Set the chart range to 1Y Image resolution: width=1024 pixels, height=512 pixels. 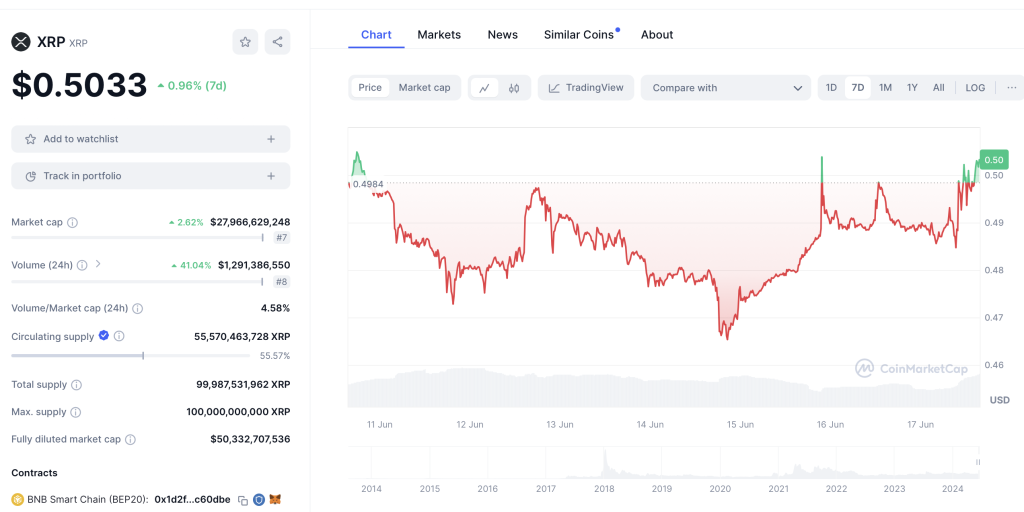coord(912,88)
